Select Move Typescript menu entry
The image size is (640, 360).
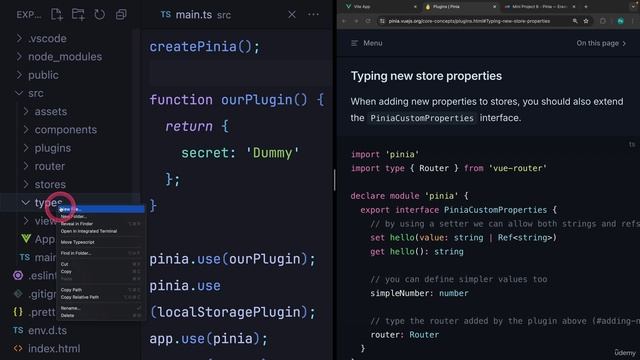(101, 242)
